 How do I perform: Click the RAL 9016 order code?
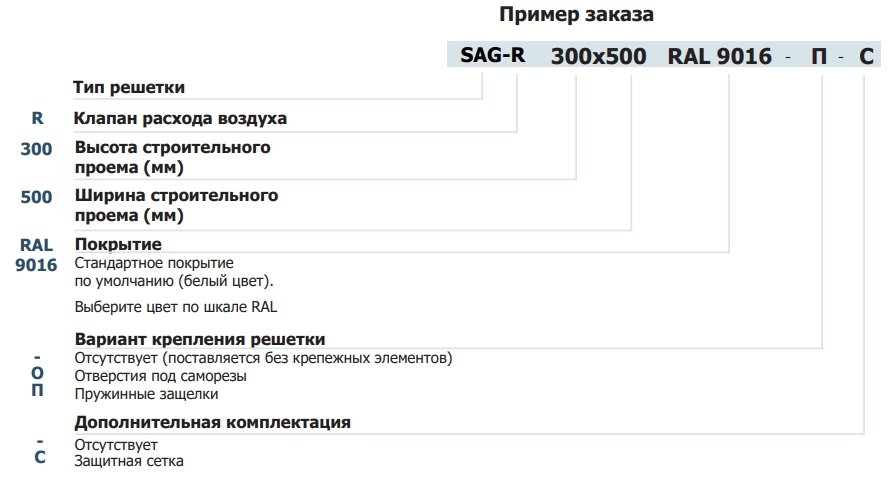(x=720, y=56)
